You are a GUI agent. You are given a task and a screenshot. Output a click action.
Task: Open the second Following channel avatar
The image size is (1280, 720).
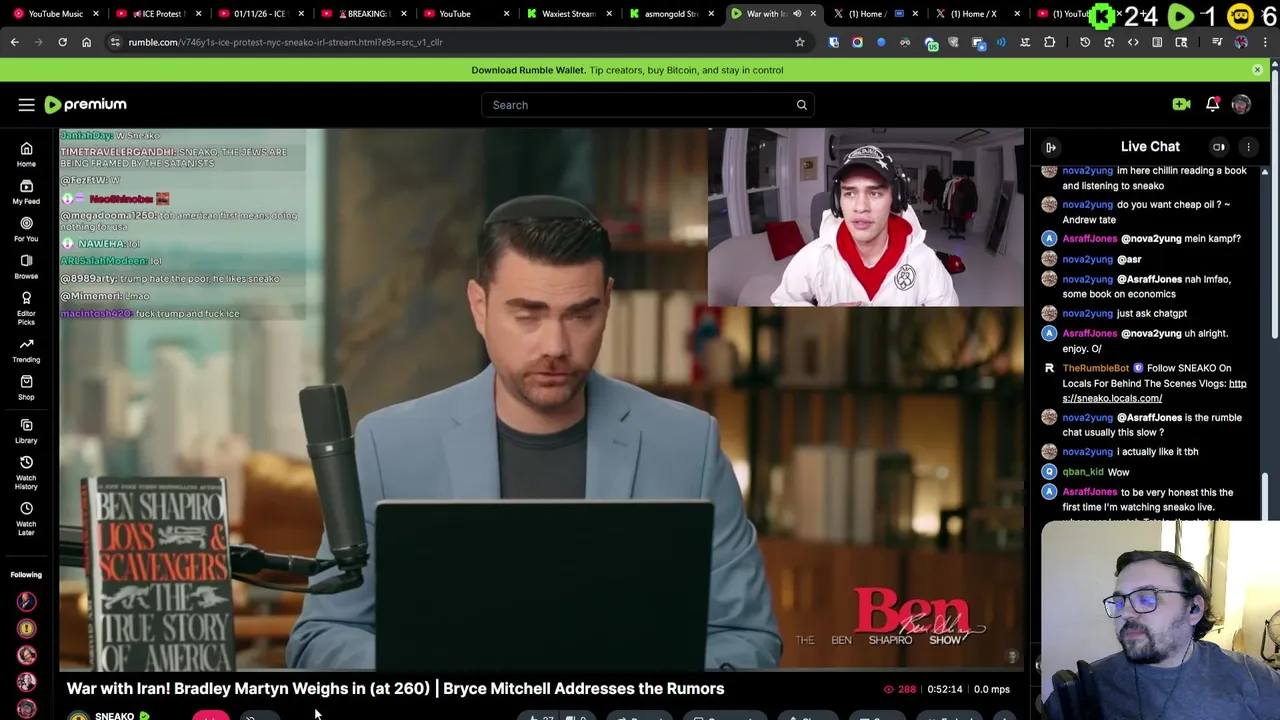click(26, 628)
